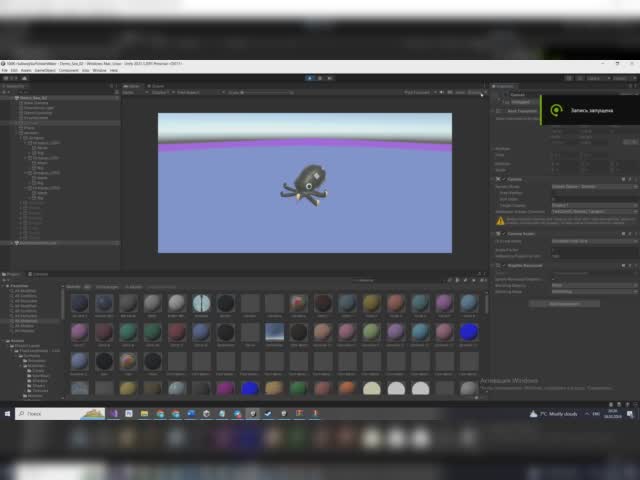Open the Window menu
Viewport: 640px width, 480px height.
click(99, 71)
